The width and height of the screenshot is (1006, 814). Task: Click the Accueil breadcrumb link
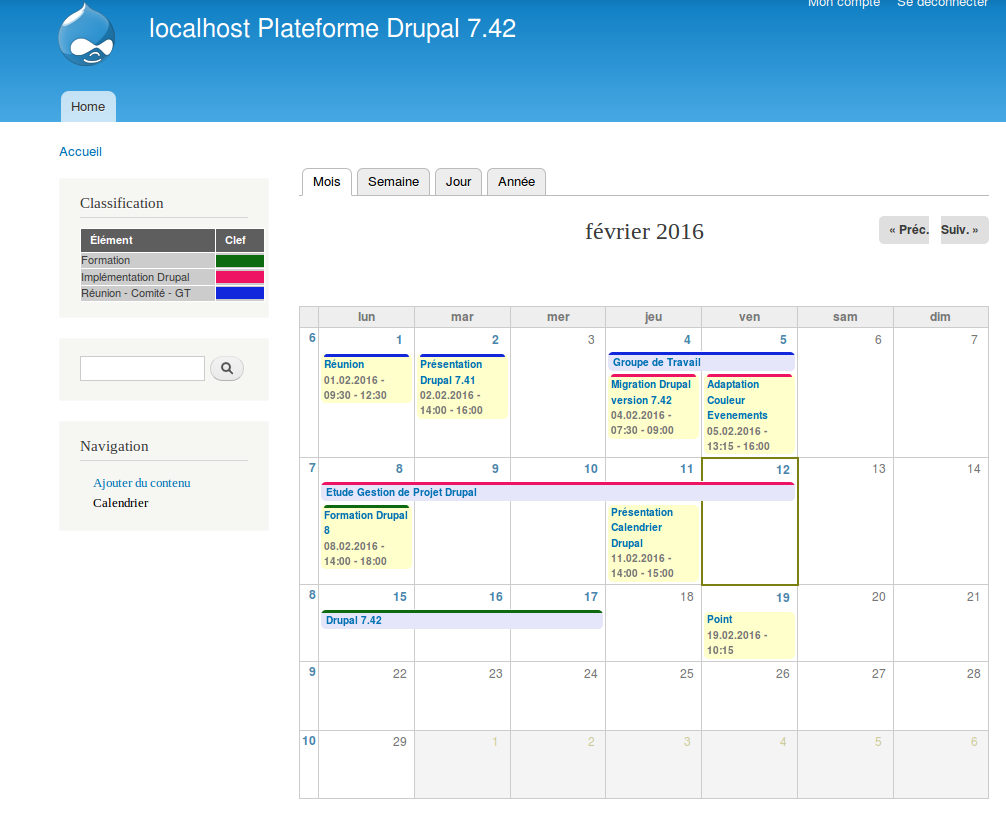tap(80, 151)
